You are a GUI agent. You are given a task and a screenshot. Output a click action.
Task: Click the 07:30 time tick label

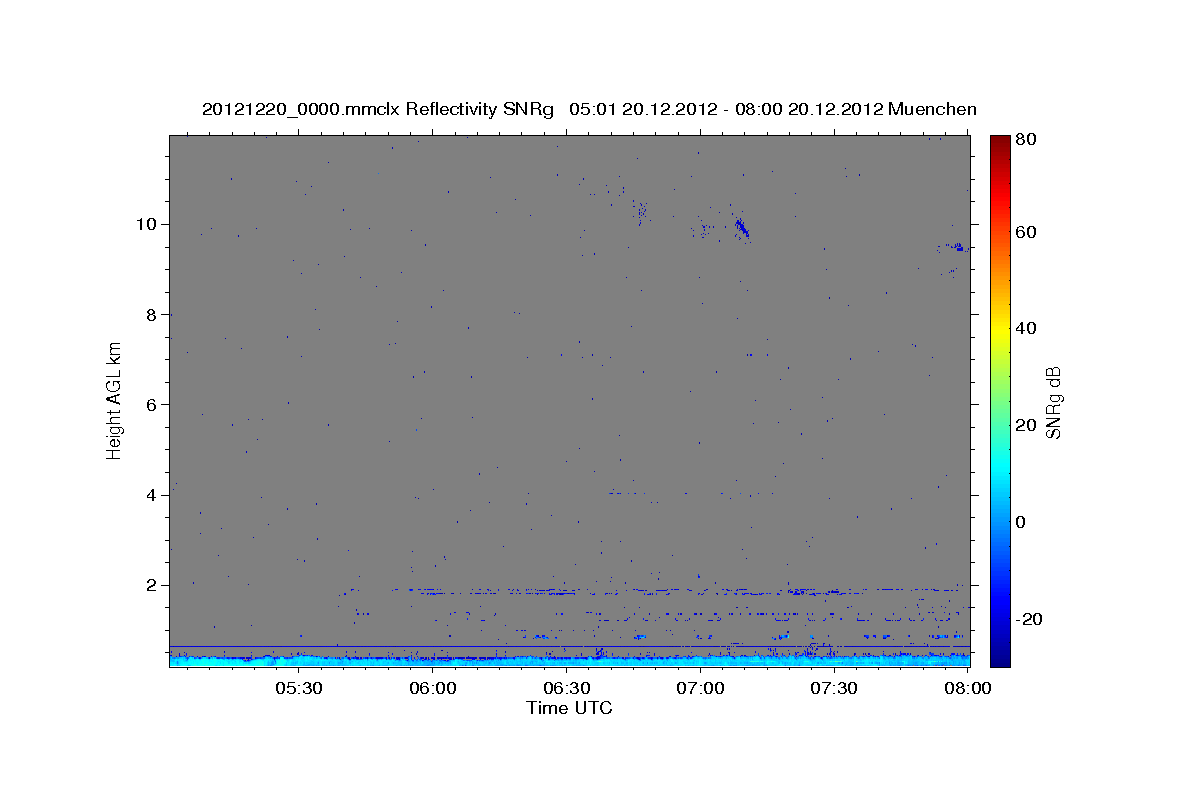tap(834, 689)
